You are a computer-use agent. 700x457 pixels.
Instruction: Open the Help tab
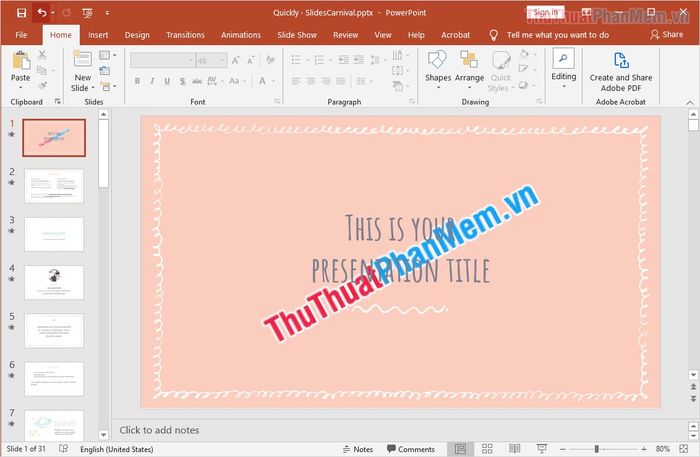tap(416, 35)
